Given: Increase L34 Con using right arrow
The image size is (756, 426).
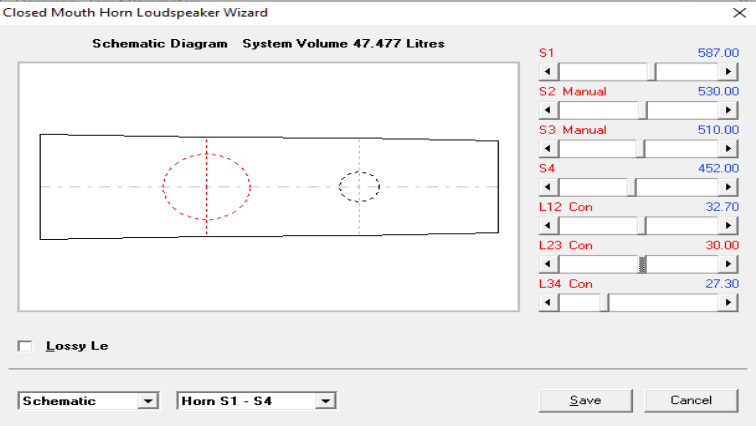Looking at the screenshot, I should click(x=728, y=302).
